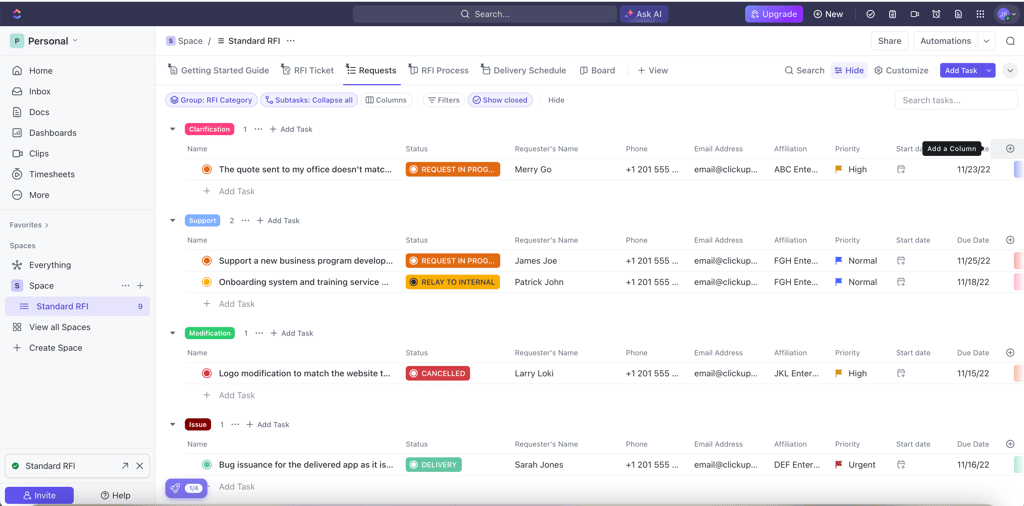Click the status circle of Cancelled logo task
Viewport: 1024px width, 506px height.
tap(207, 374)
